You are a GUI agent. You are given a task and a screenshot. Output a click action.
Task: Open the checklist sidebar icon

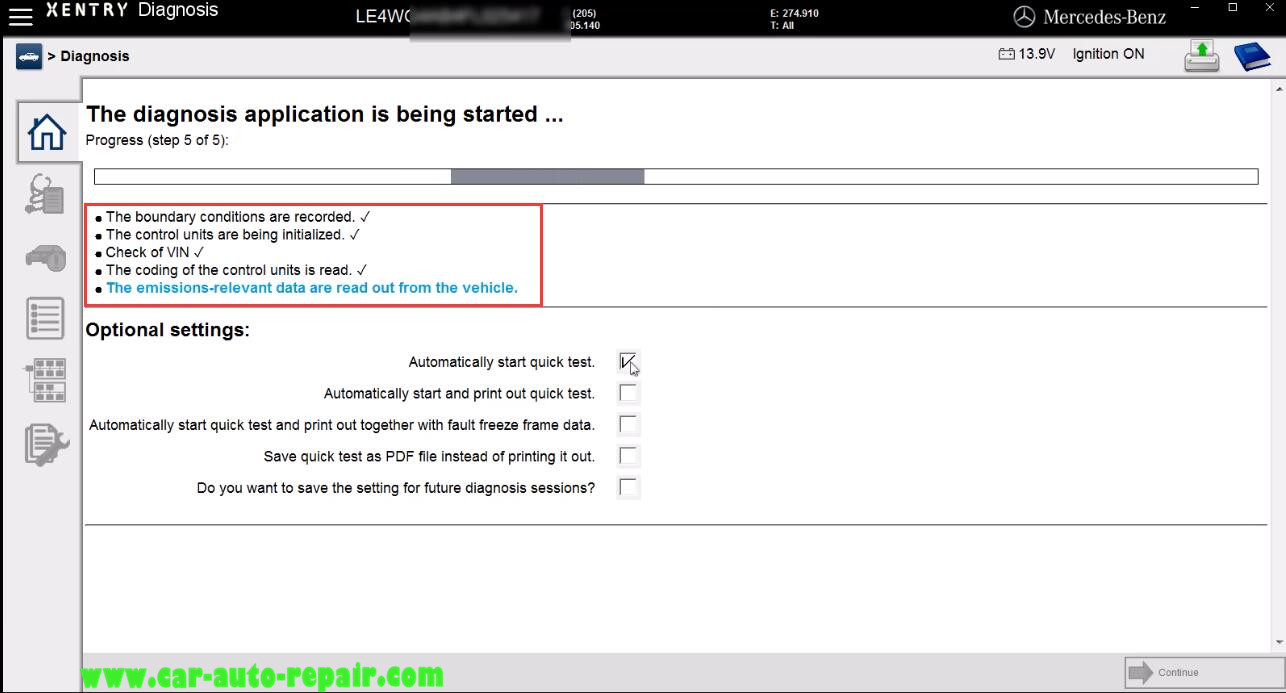46,318
